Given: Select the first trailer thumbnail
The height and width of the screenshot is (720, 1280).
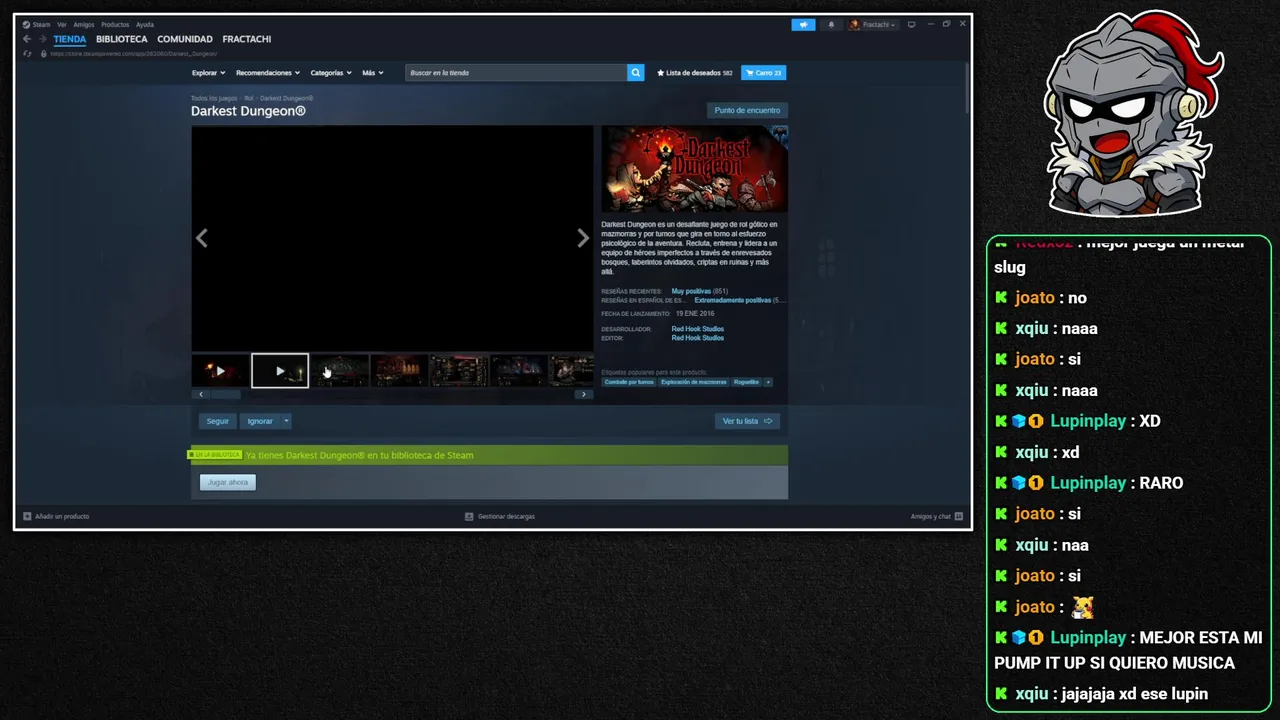Looking at the screenshot, I should click(x=220, y=371).
